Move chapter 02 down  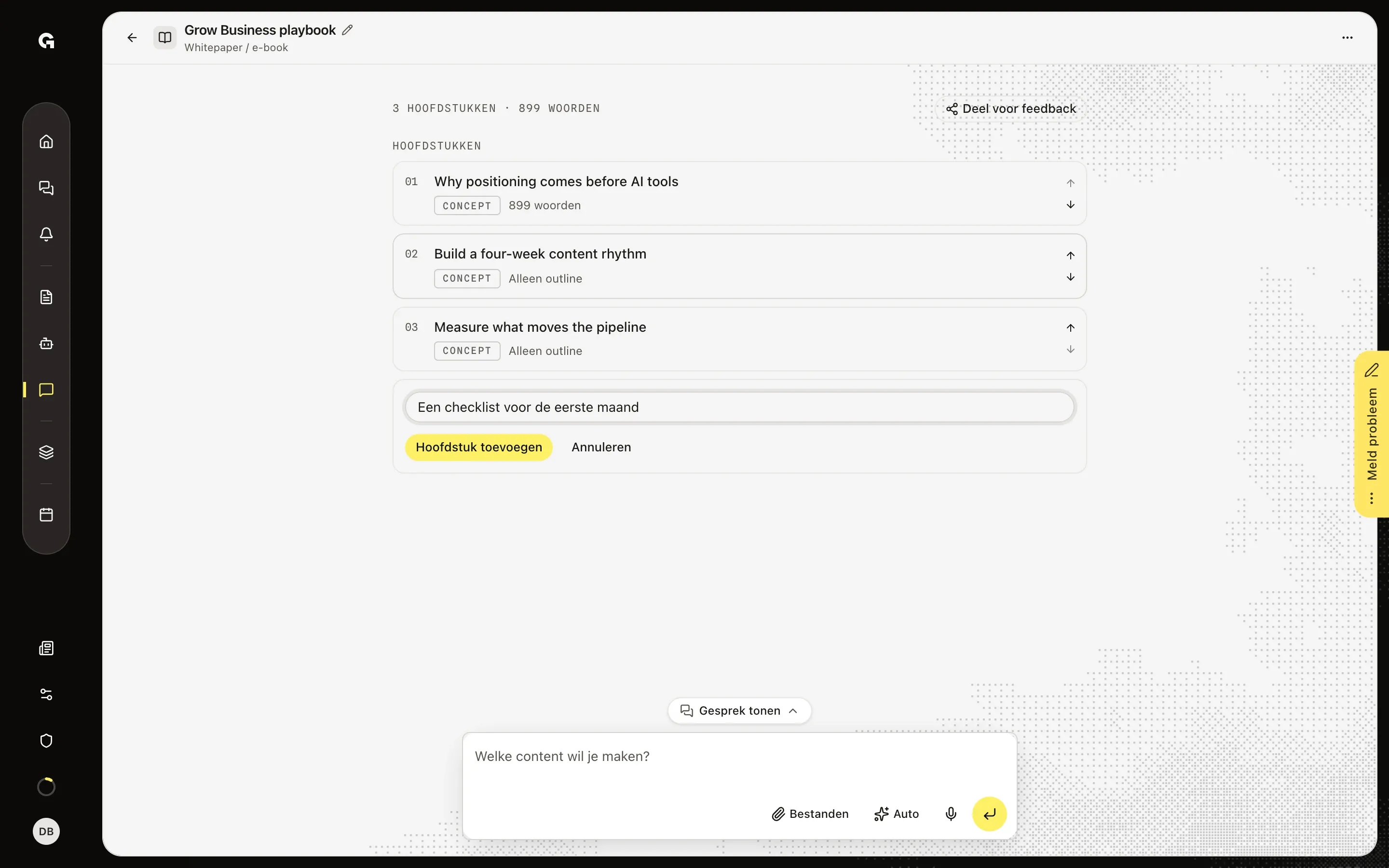coord(1071,277)
